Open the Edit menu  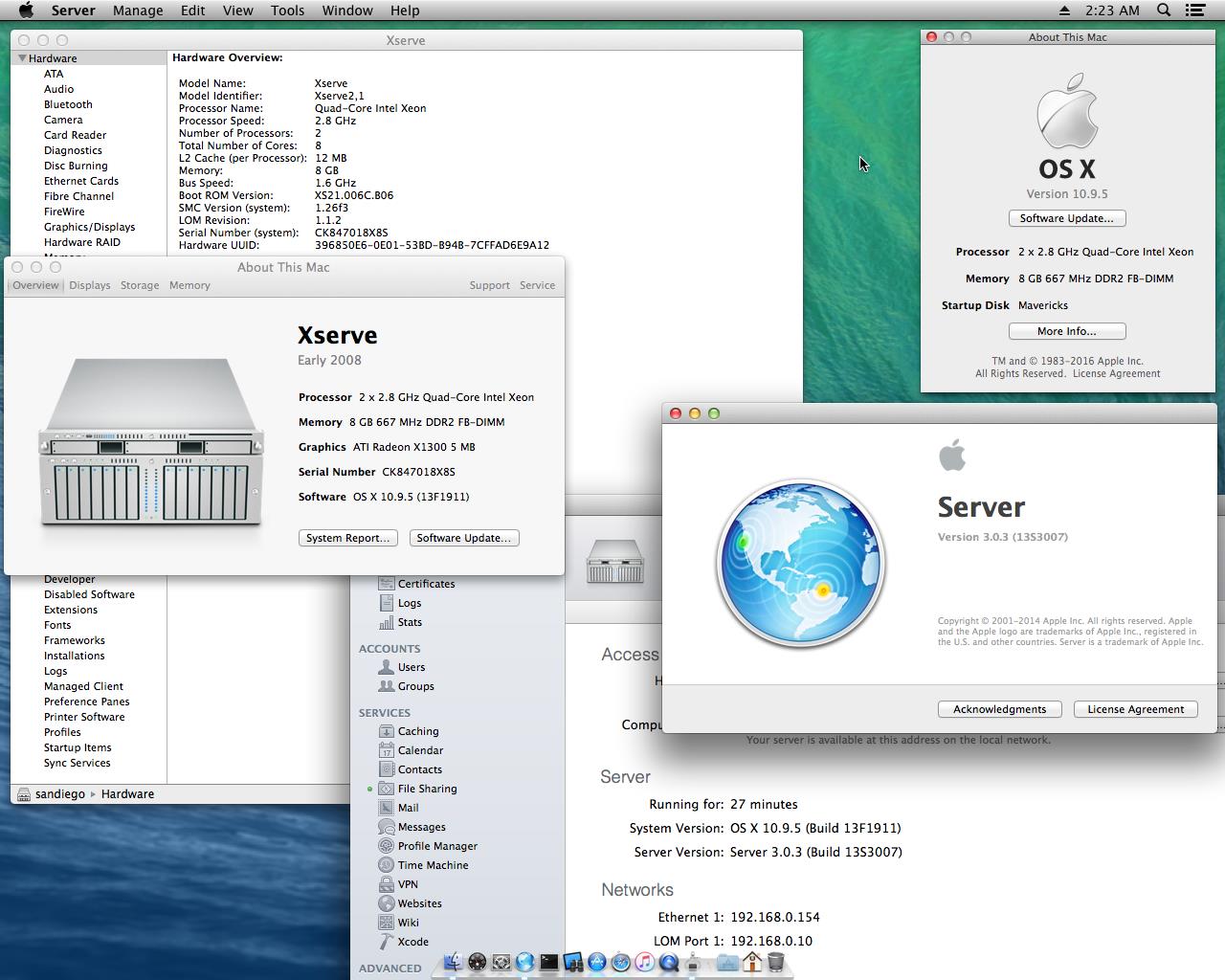click(x=192, y=11)
